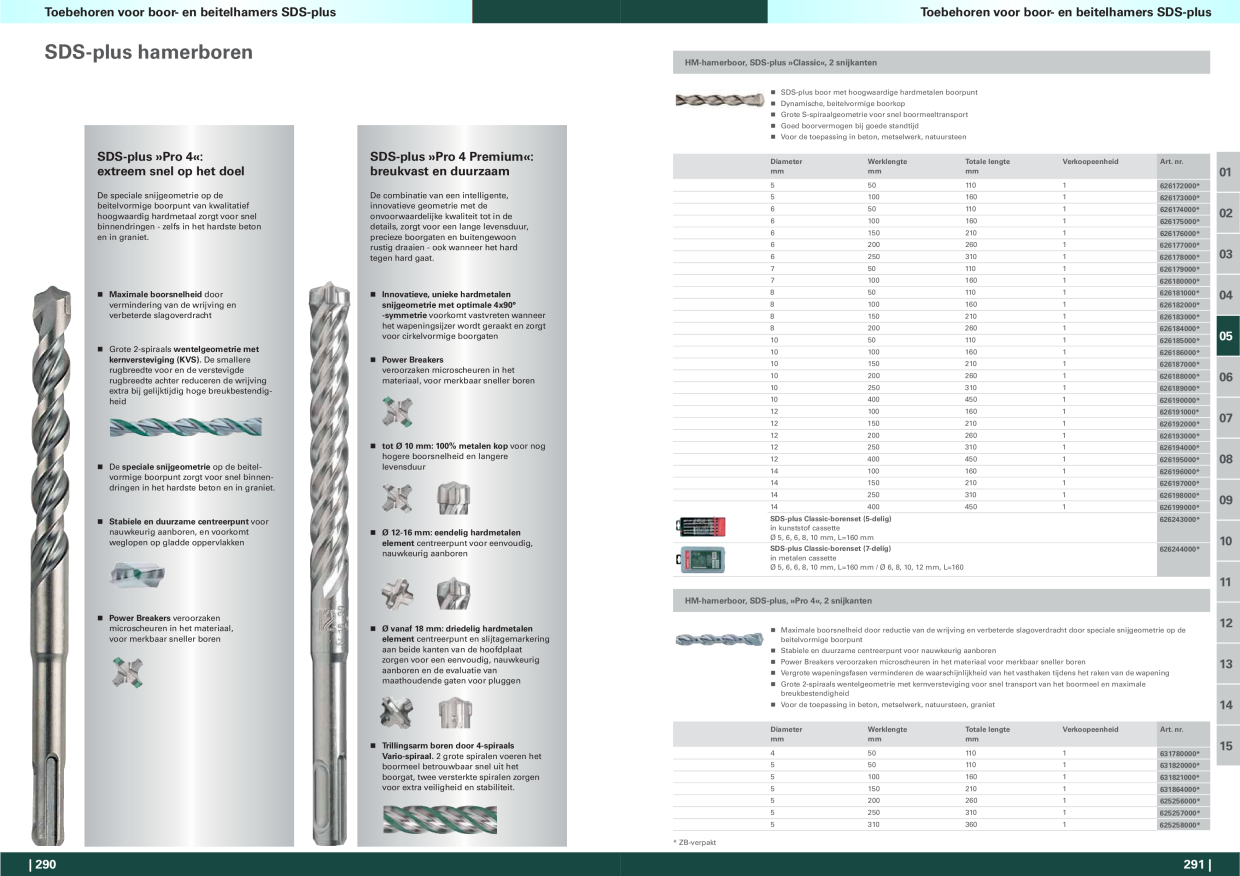Click the 'Werklengte' header in the Classic table
The image size is (1240, 876).
[x=887, y=161]
